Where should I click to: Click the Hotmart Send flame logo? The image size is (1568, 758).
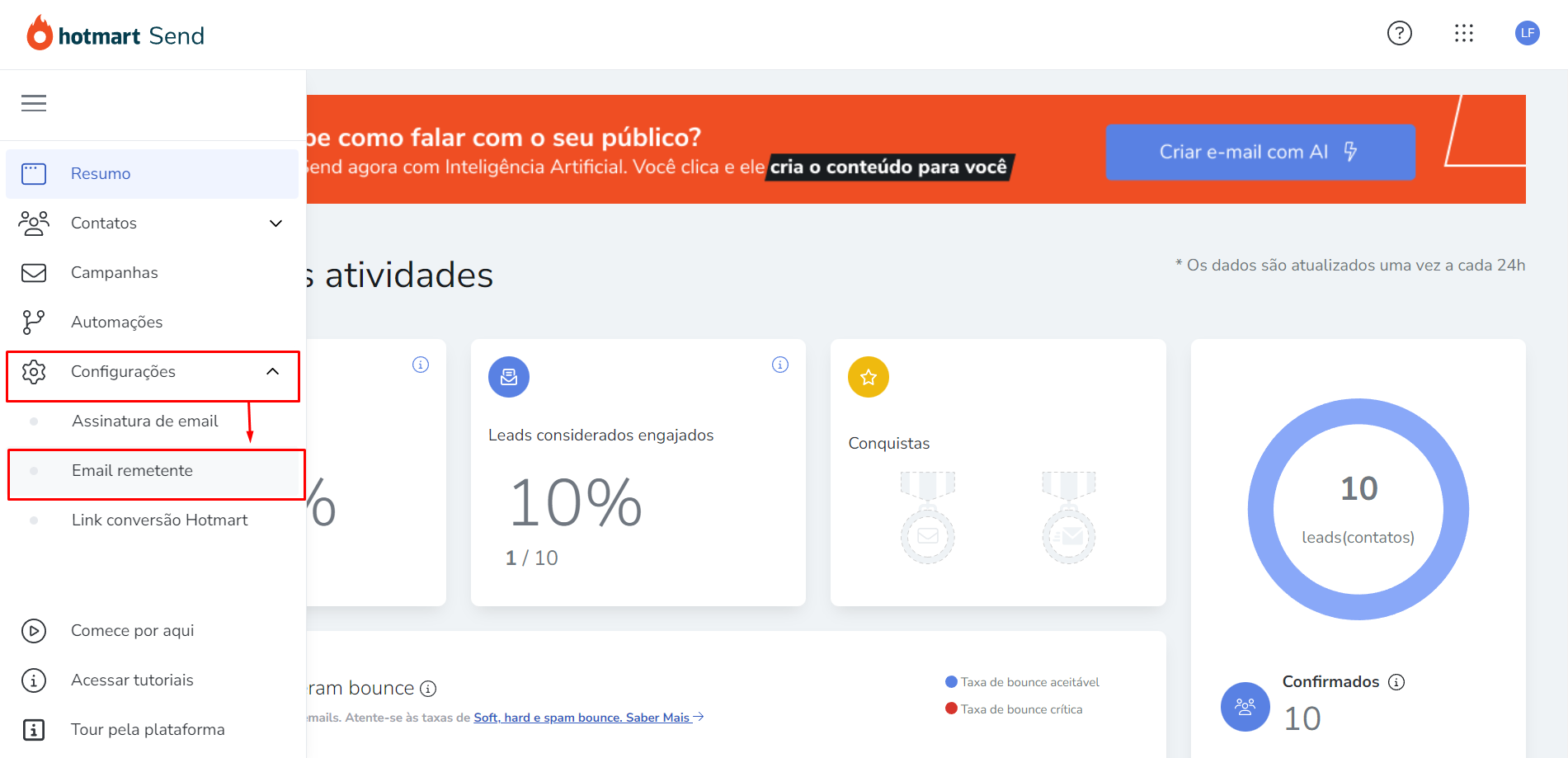coord(40,34)
